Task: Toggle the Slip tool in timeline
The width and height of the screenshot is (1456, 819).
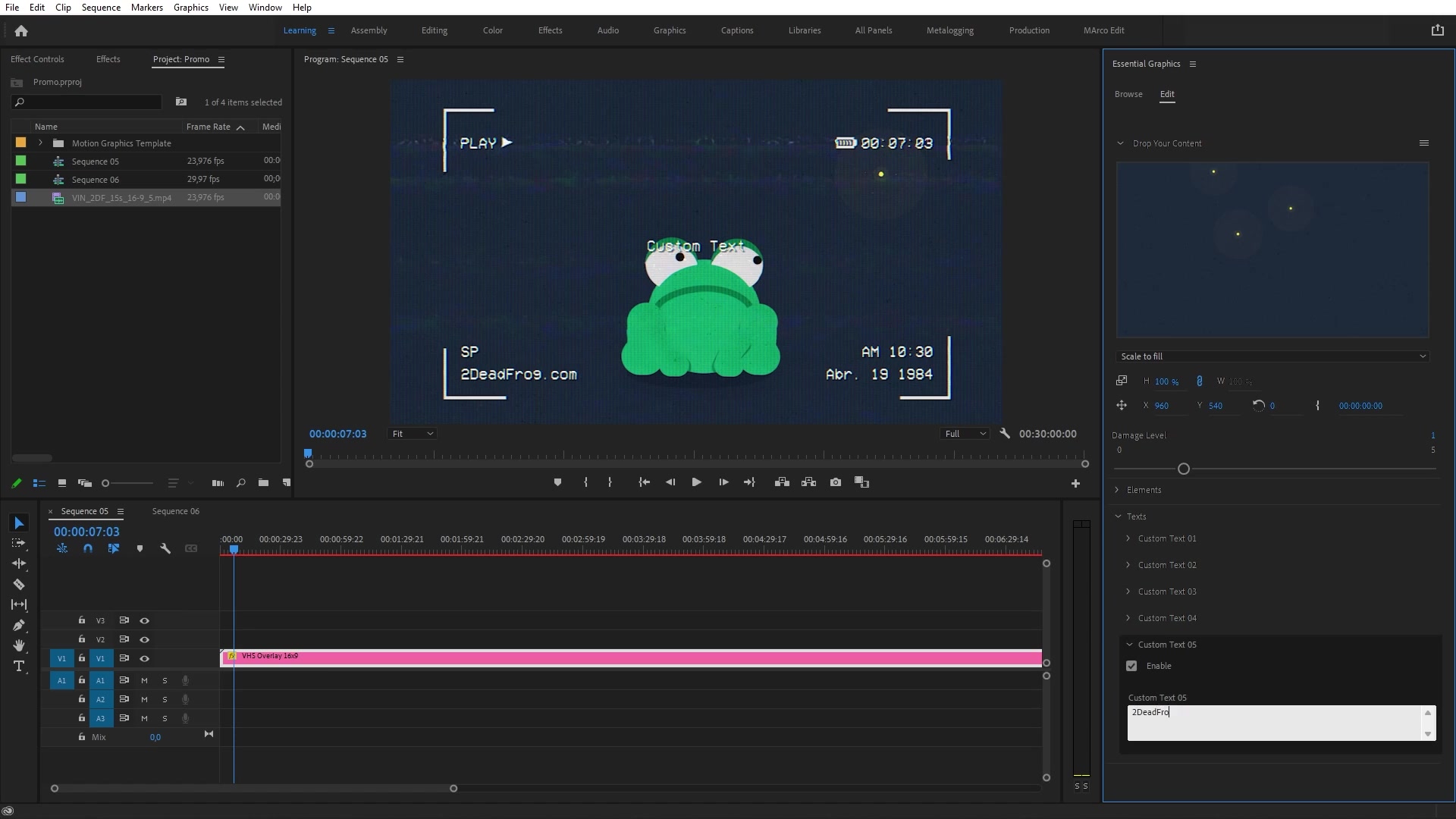Action: [x=18, y=604]
